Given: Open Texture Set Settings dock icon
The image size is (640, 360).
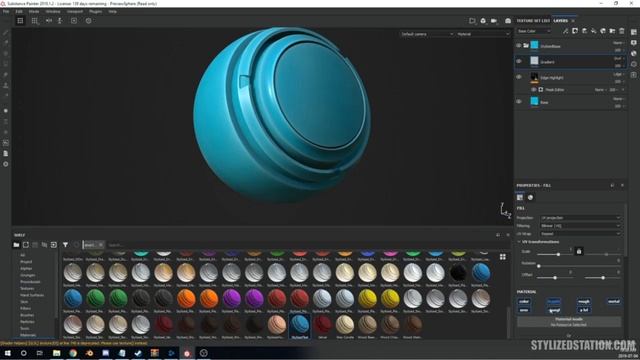Looking at the screenshot, I should tap(633, 32).
